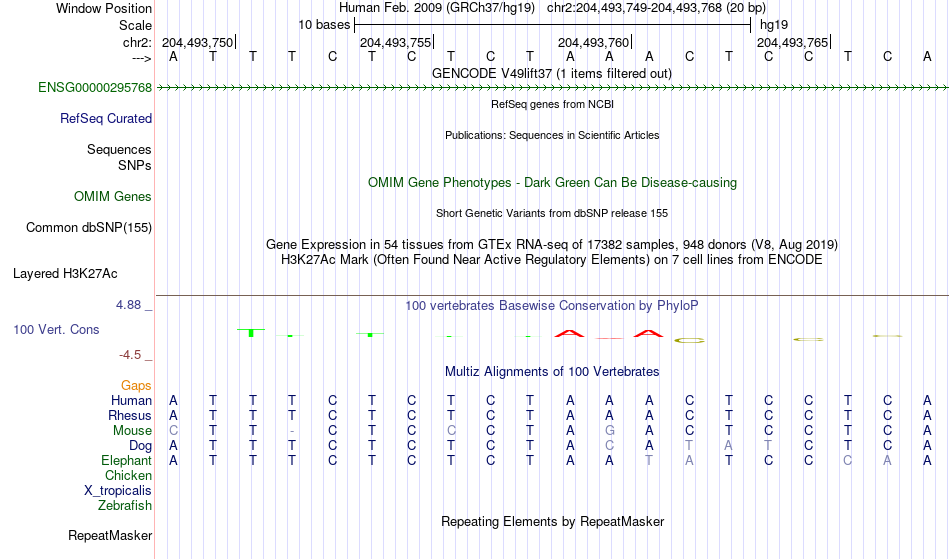This screenshot has height=559, width=950.
Task: Open the Layered H3K27Ac track label
Action: pyautogui.click(x=65, y=273)
